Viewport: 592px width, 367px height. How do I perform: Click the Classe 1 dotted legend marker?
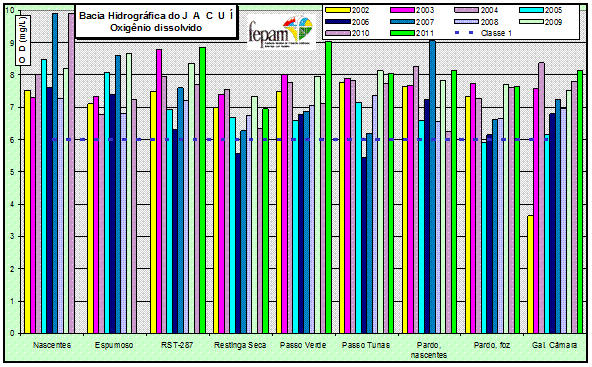pos(464,33)
